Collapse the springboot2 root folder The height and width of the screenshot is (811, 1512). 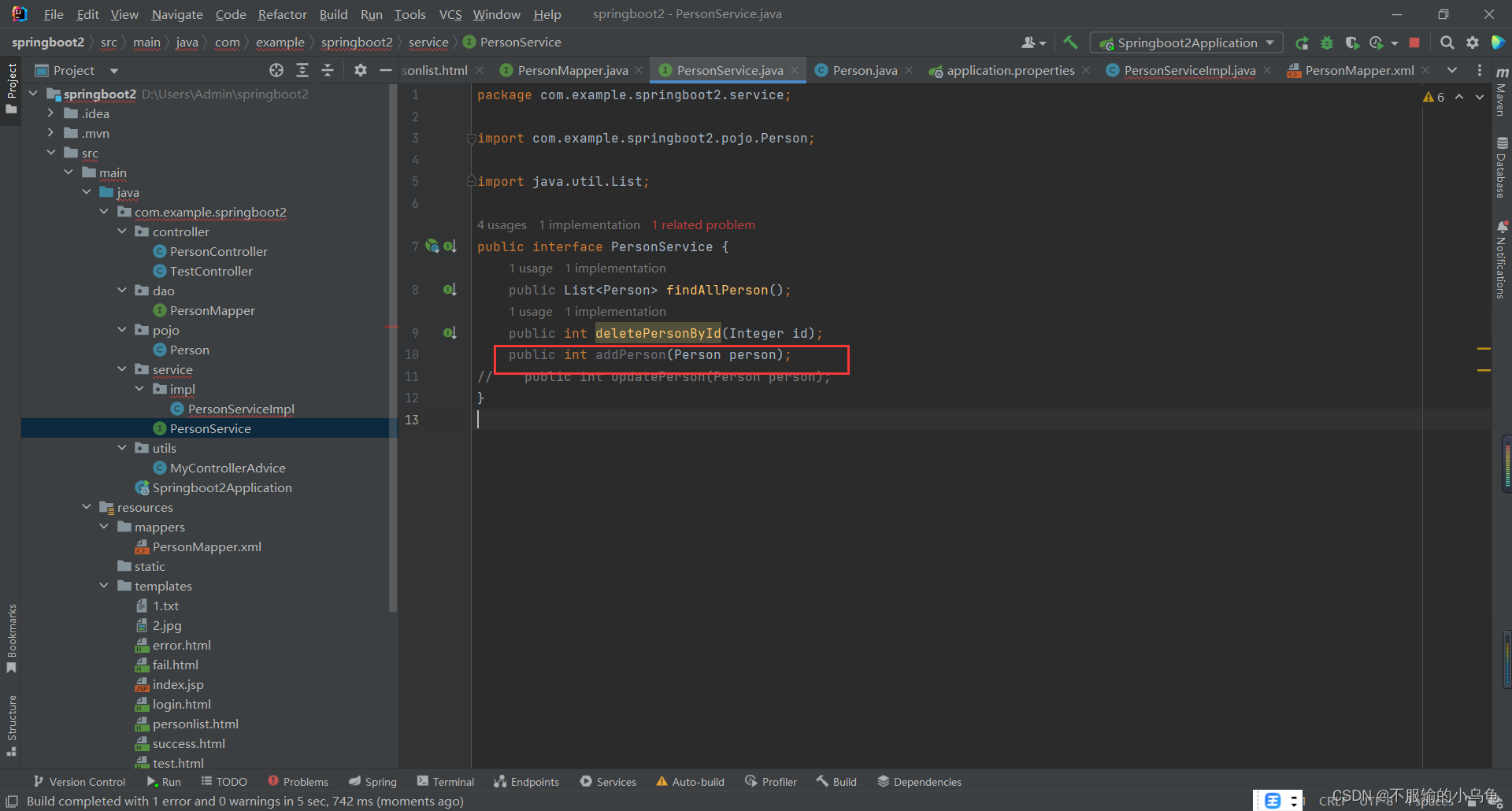tap(33, 94)
